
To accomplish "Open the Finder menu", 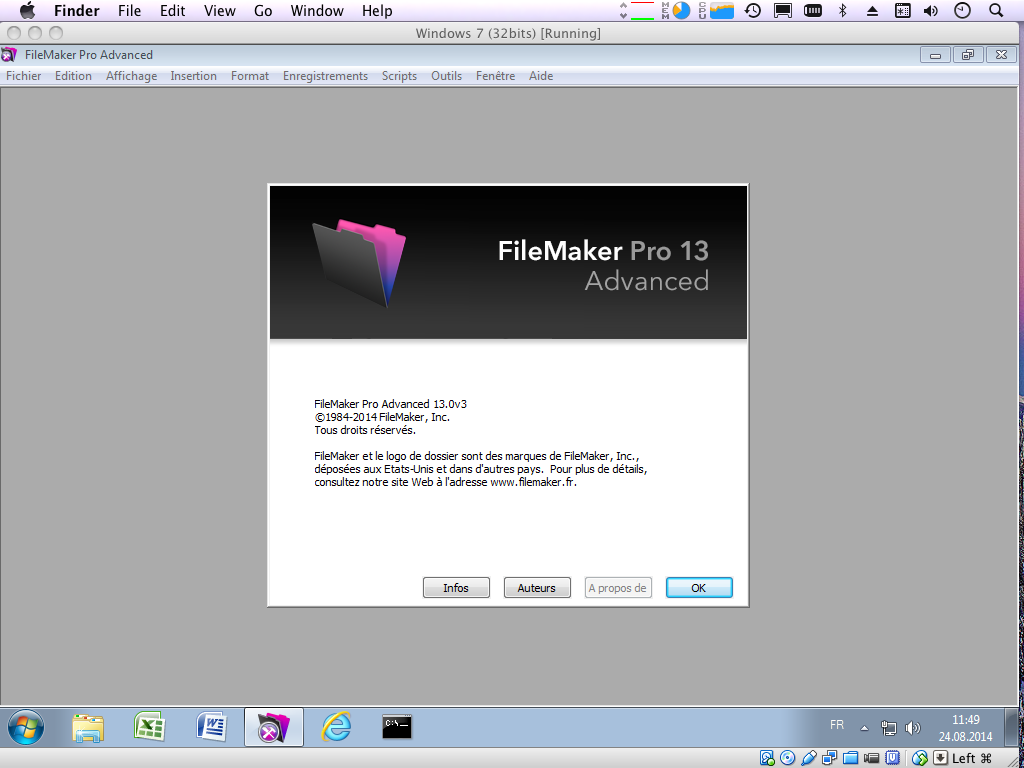I will click(76, 10).
